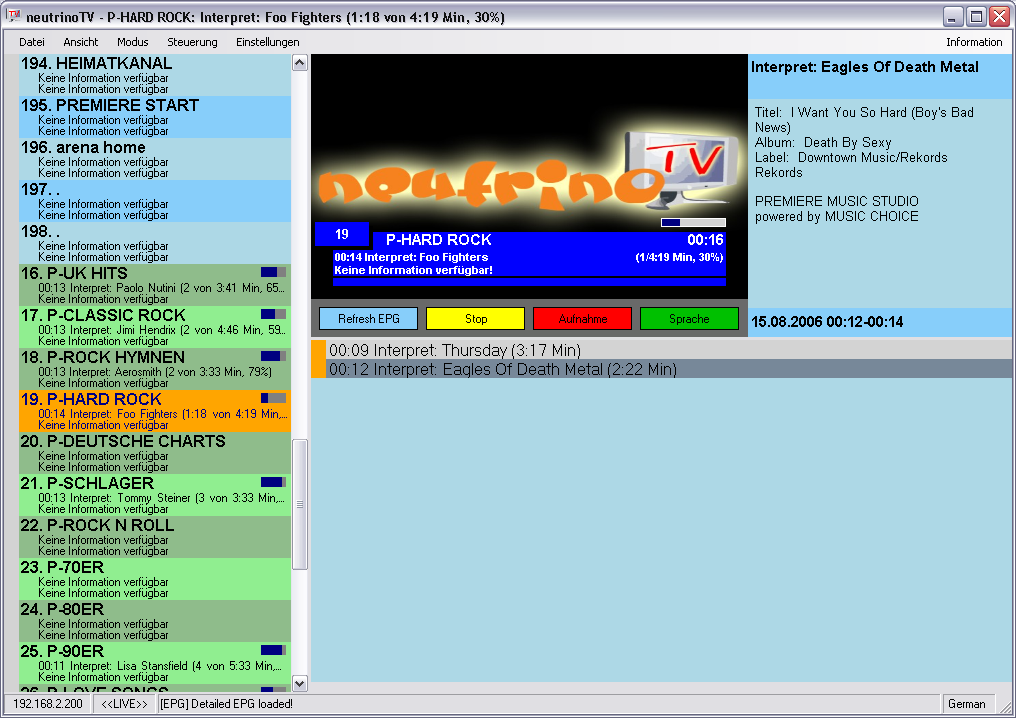Viewport: 1016px width, 718px height.
Task: Click the red Aufnahme button
Action: click(583, 319)
